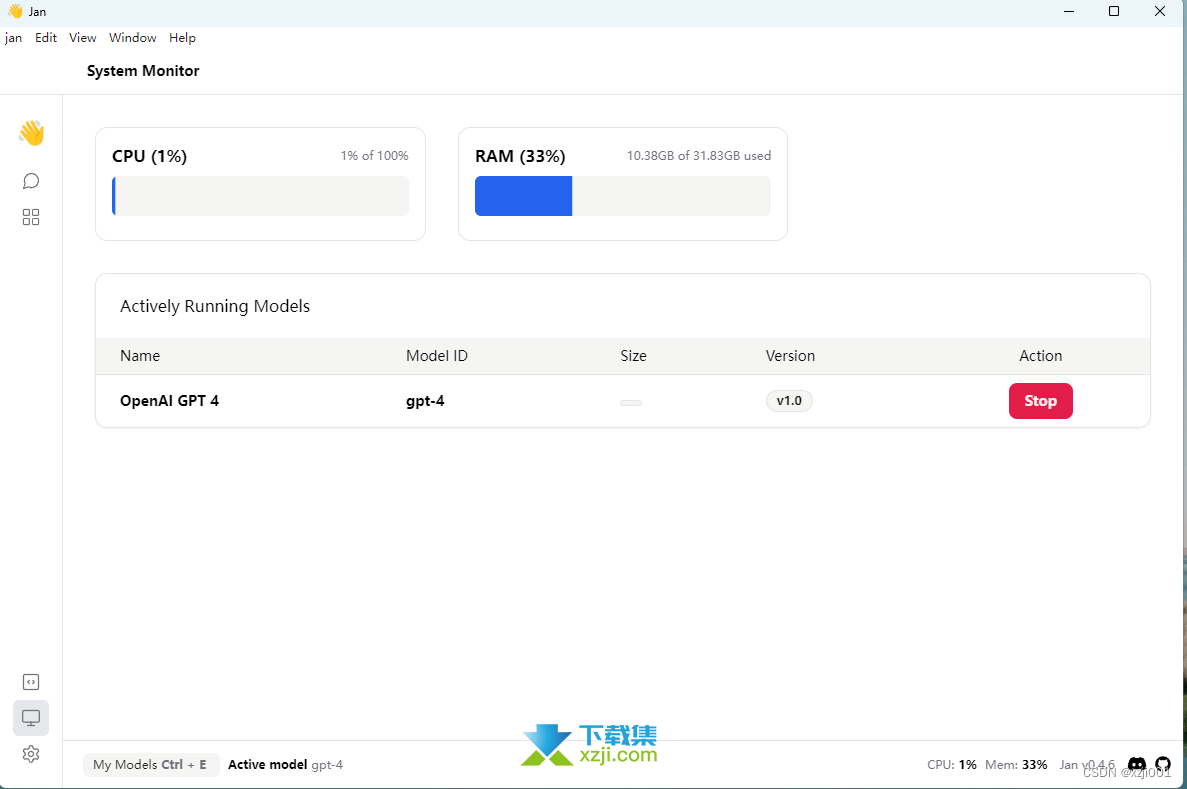This screenshot has width=1187, height=789.
Task: Click the 1% of 100% text
Action: (x=375, y=155)
